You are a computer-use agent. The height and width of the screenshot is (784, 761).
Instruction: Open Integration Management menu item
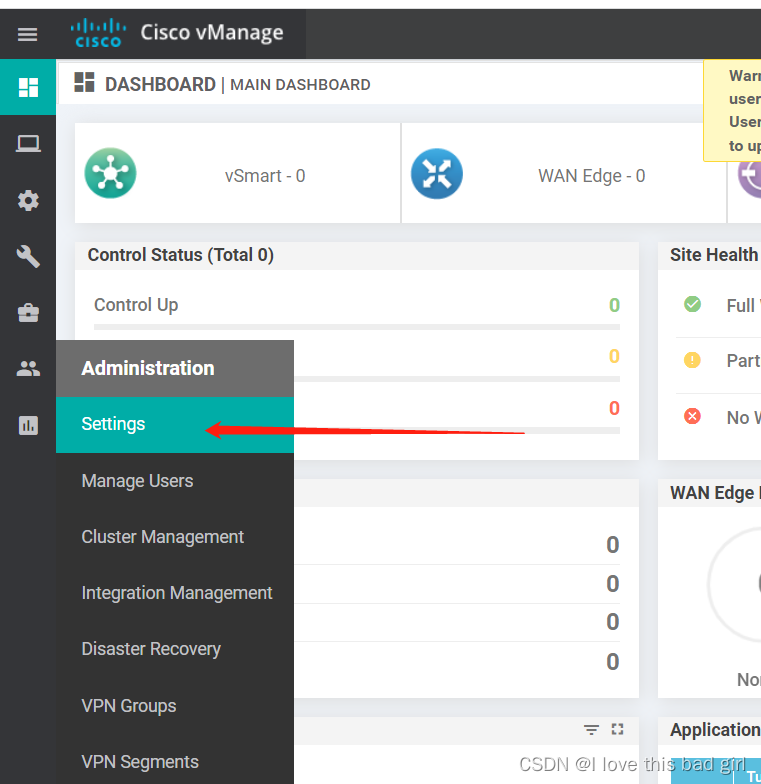coord(175,593)
